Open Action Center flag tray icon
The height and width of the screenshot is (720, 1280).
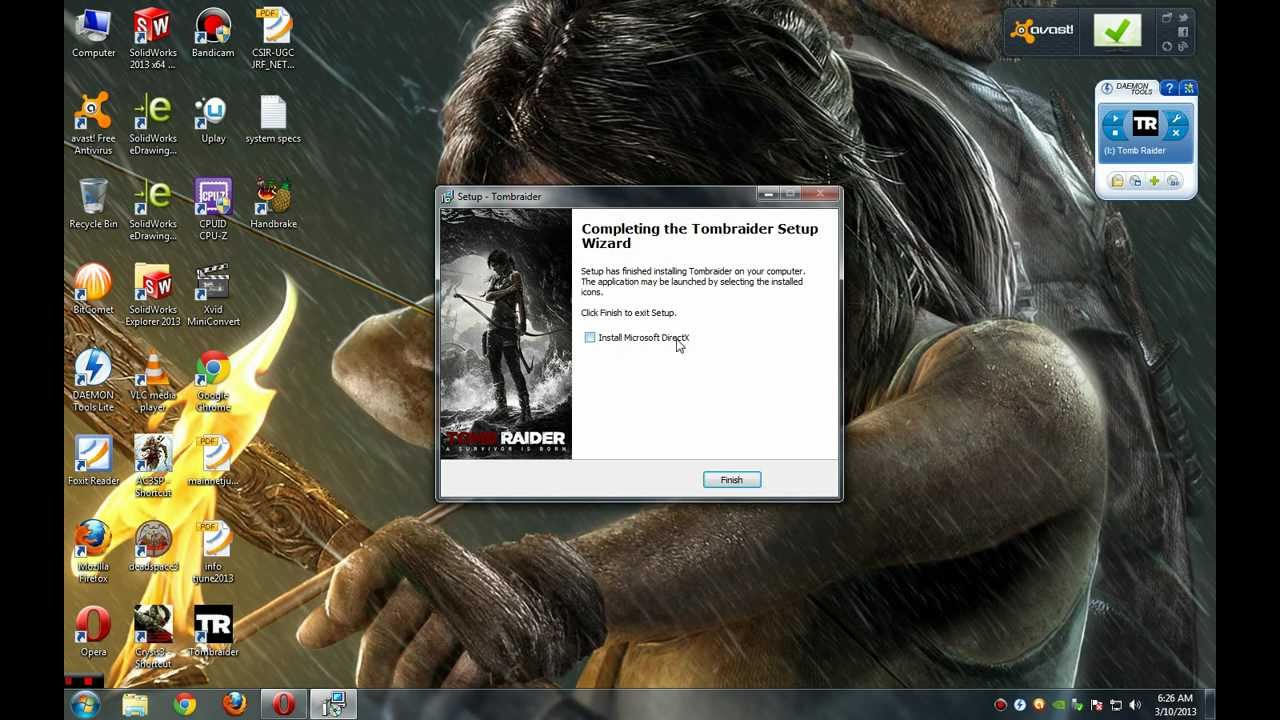tap(1096, 706)
